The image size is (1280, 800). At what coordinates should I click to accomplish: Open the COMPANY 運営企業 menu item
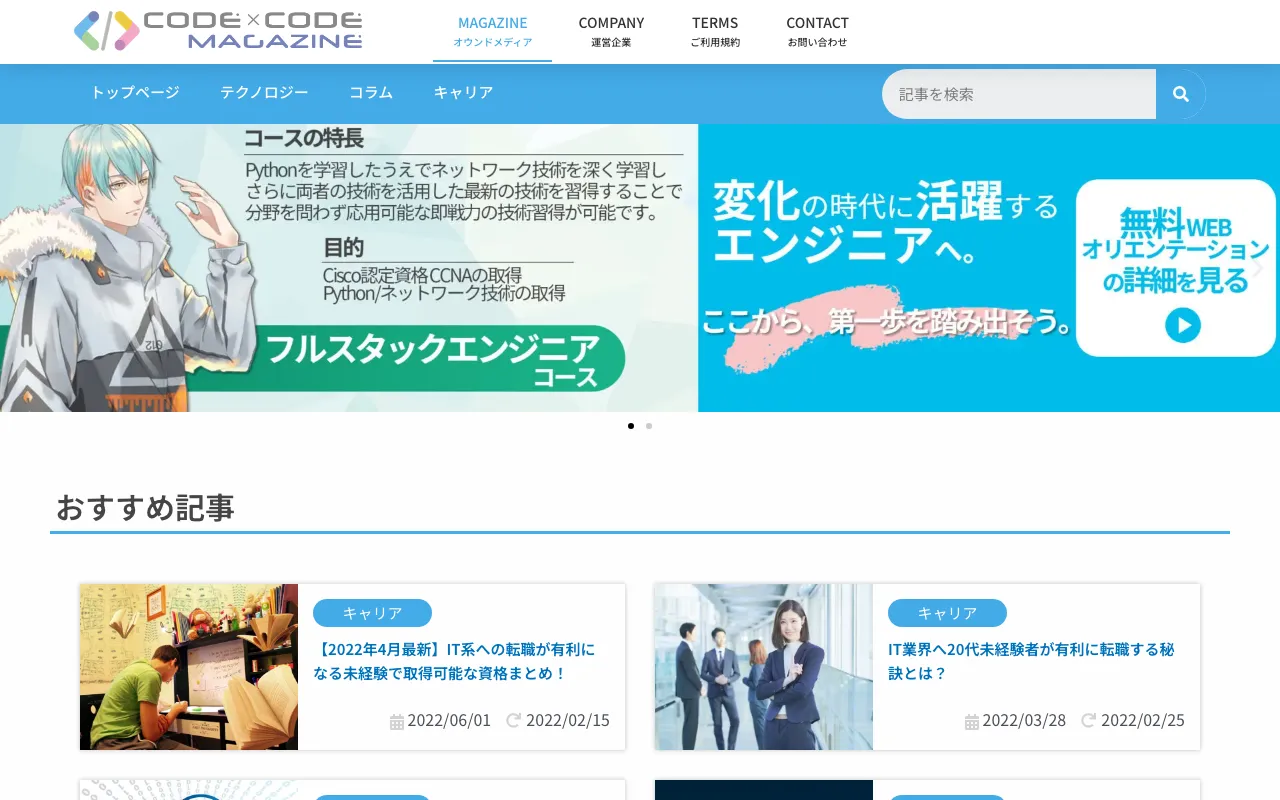[611, 31]
